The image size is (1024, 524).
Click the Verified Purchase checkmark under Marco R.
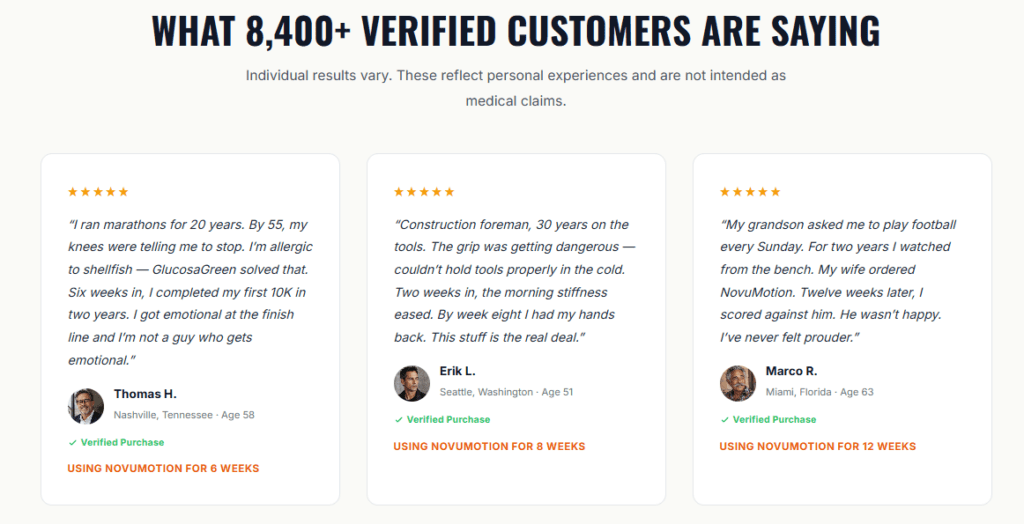click(724, 419)
